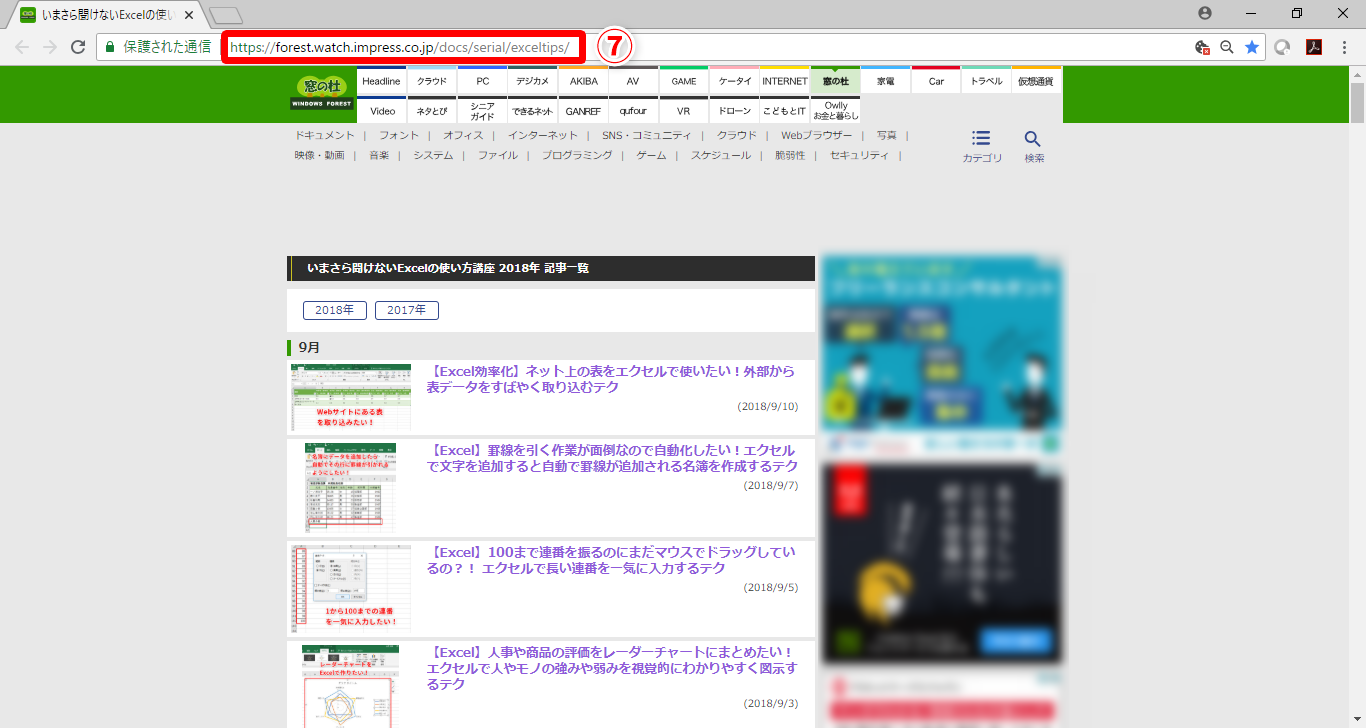The image size is (1366, 728).
Task: Go back using the browser back arrow
Action: pos(22,47)
